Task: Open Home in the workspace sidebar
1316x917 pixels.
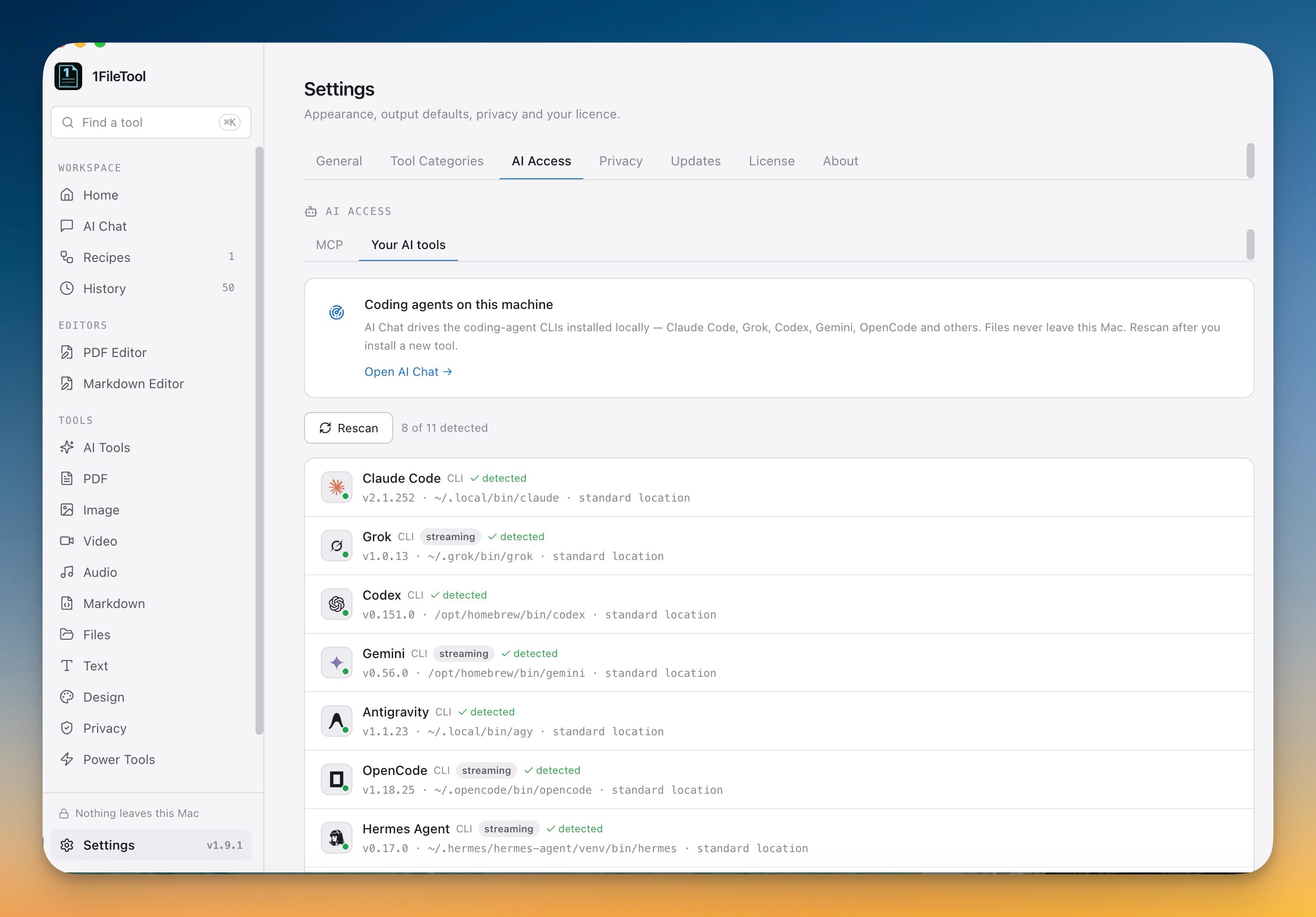Action: [150, 195]
